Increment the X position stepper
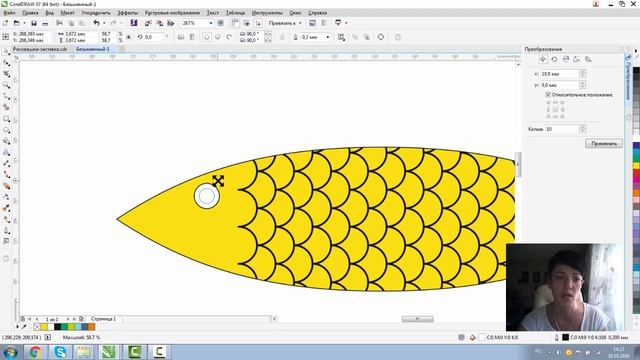 coord(582,72)
